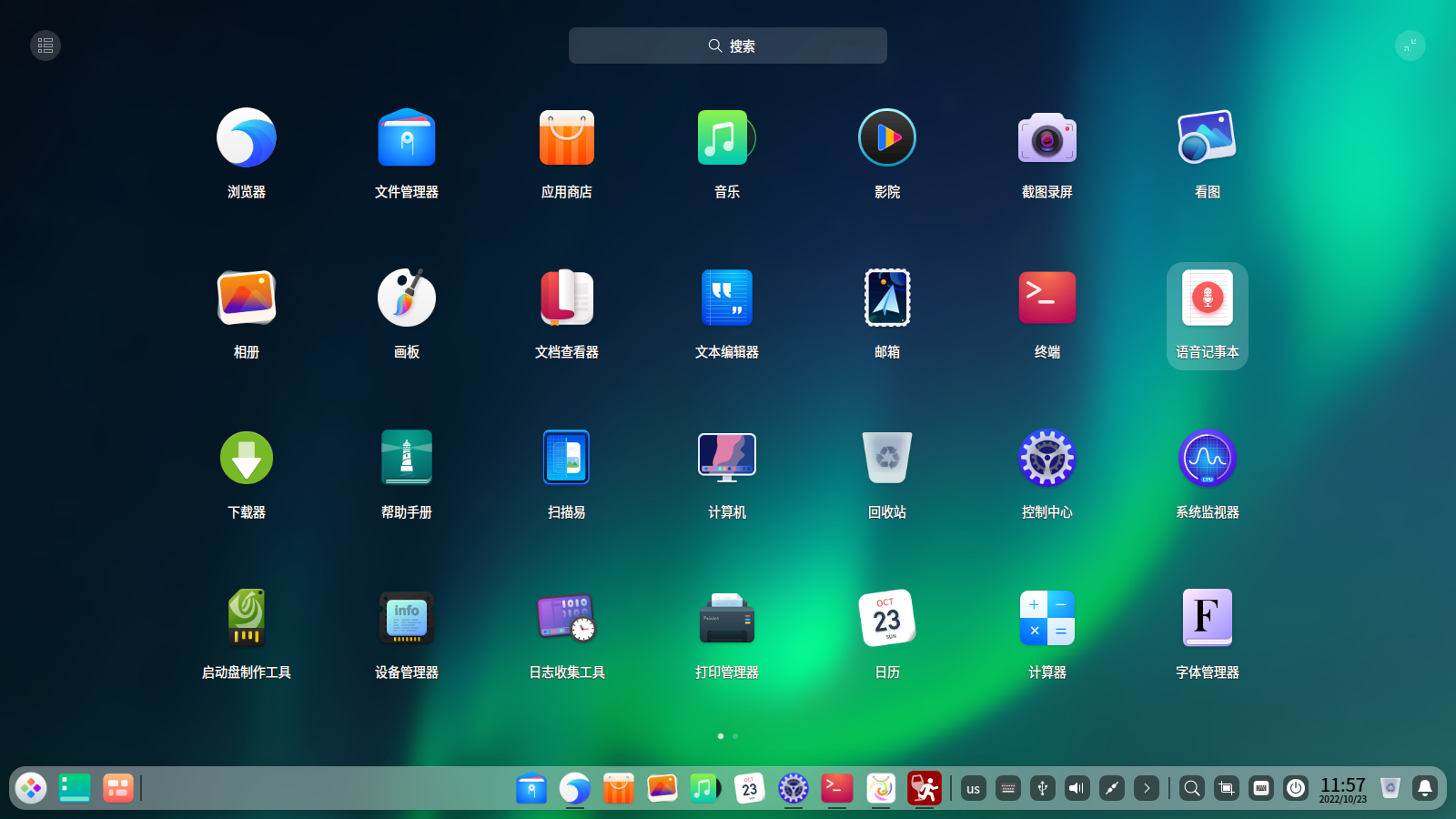
Task: Click the 'us' keyboard layout indicator
Action: coord(974,788)
